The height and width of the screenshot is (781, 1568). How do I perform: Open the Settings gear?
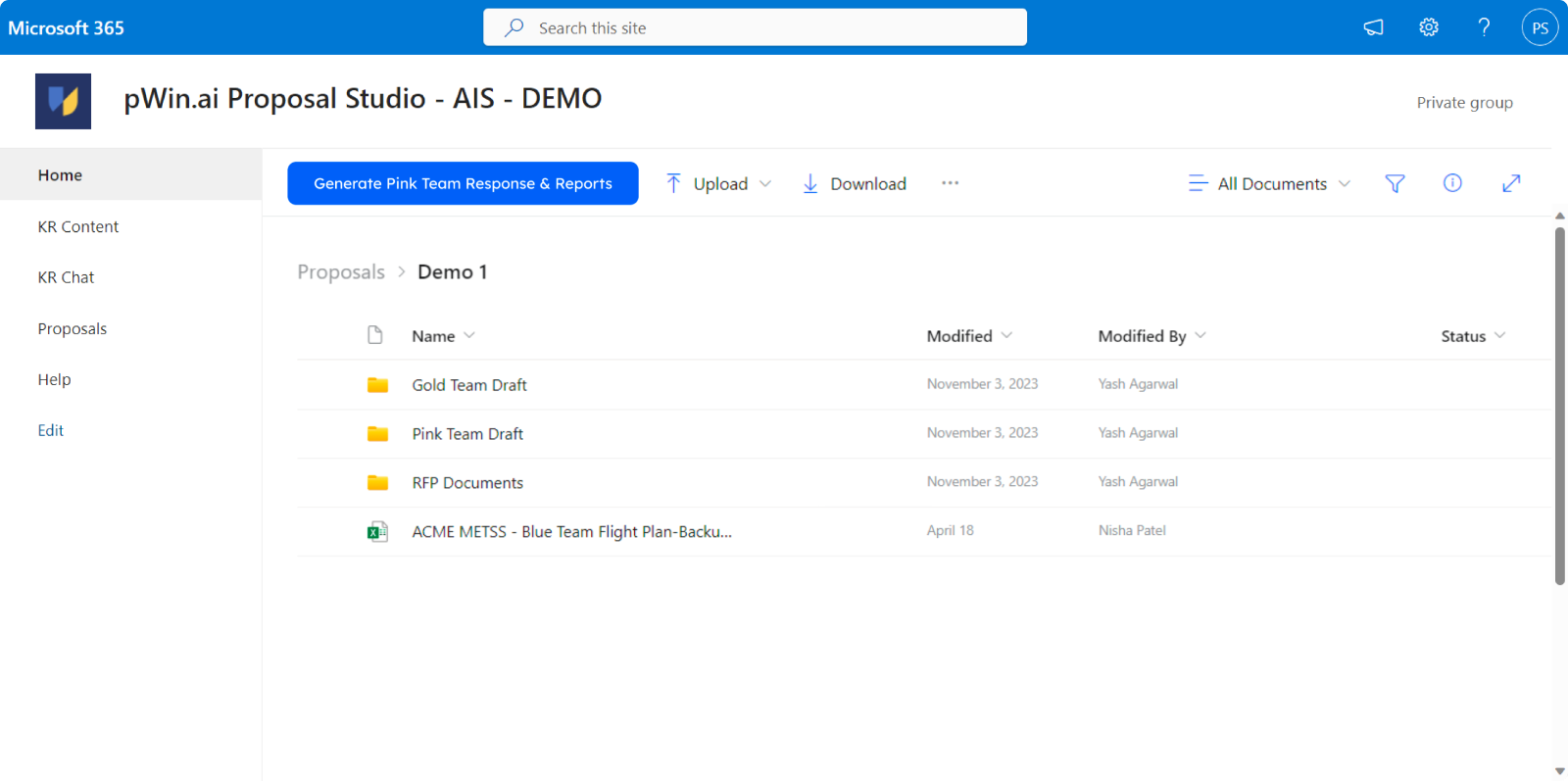(1429, 27)
